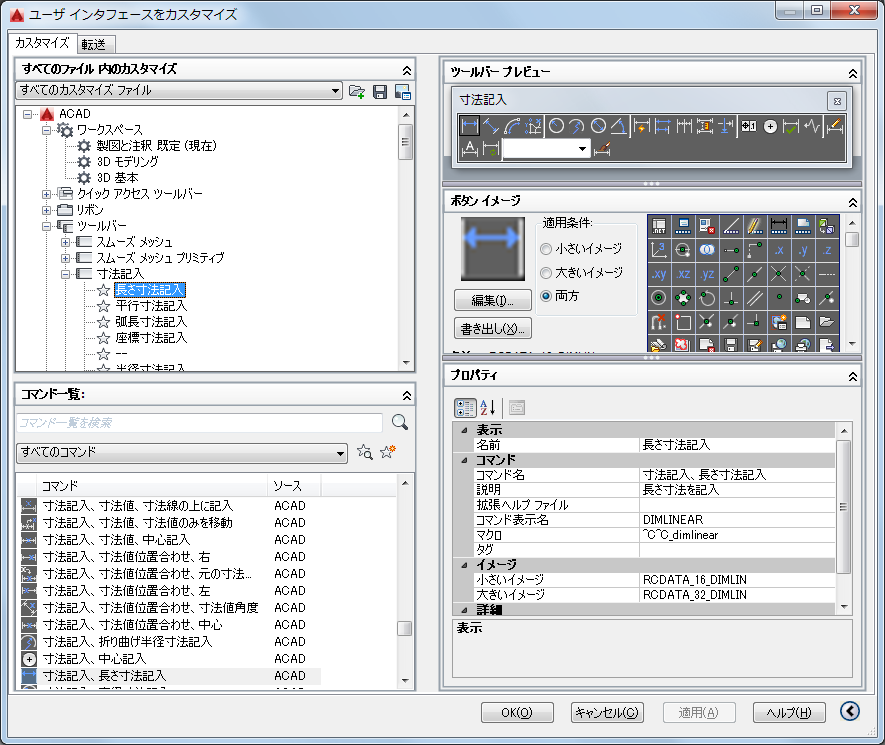
Task: Select 3D モデリング workspace item
Action: pos(128,162)
